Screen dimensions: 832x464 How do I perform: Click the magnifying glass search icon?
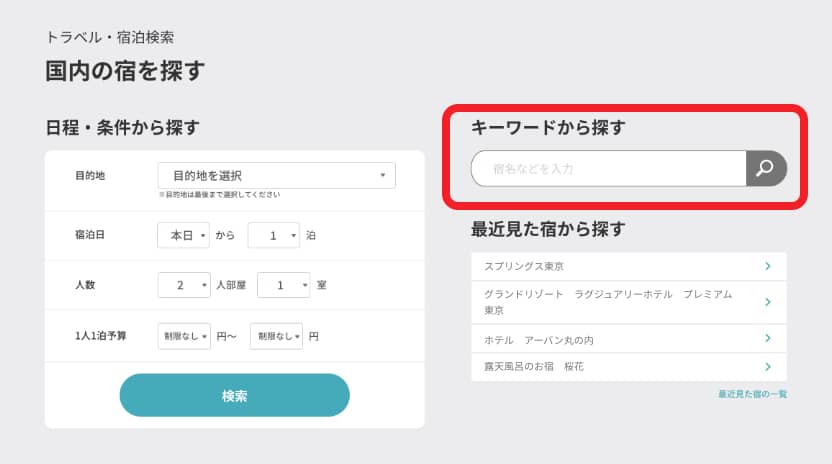point(765,169)
